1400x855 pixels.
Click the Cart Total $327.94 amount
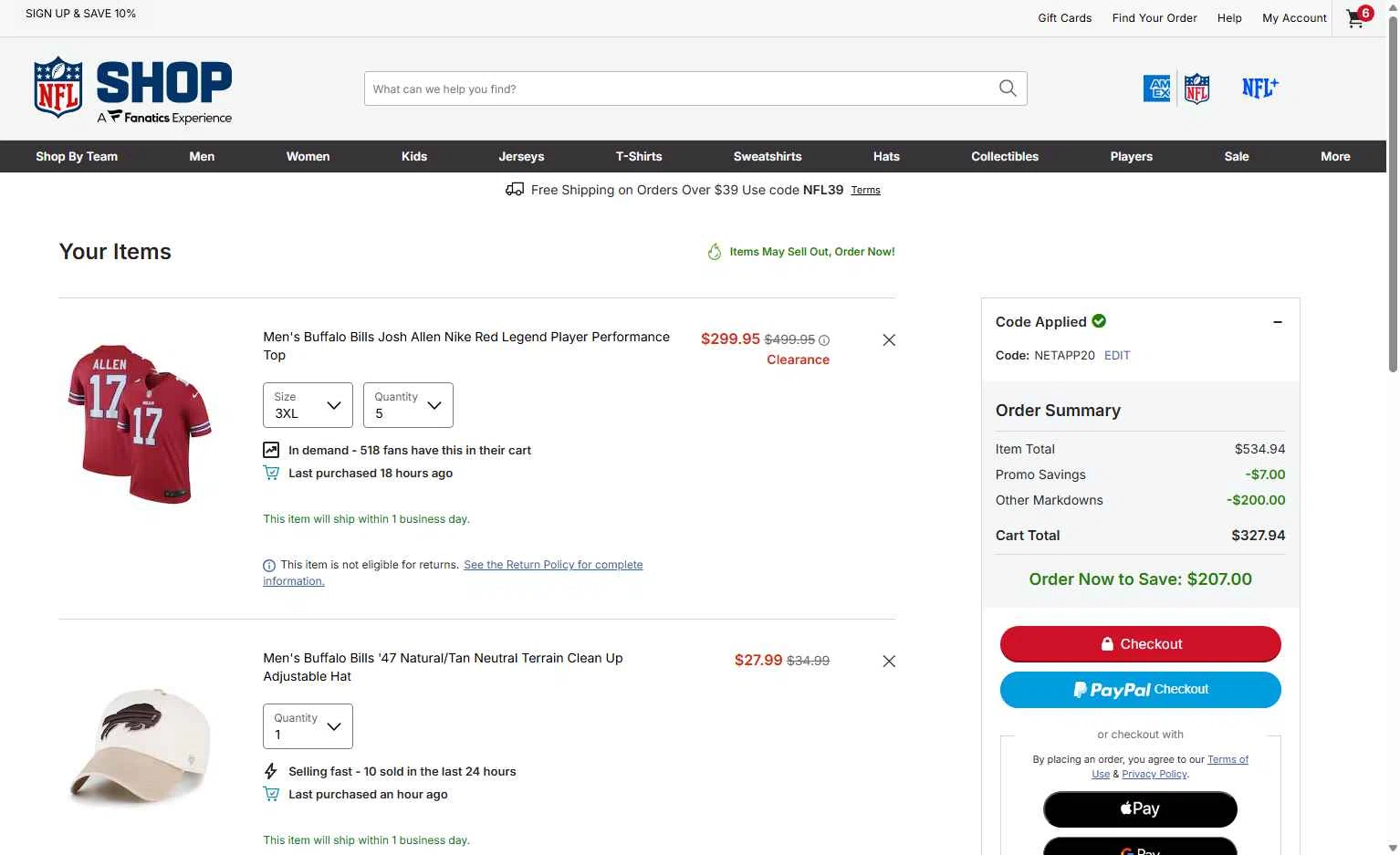[x=1258, y=536]
